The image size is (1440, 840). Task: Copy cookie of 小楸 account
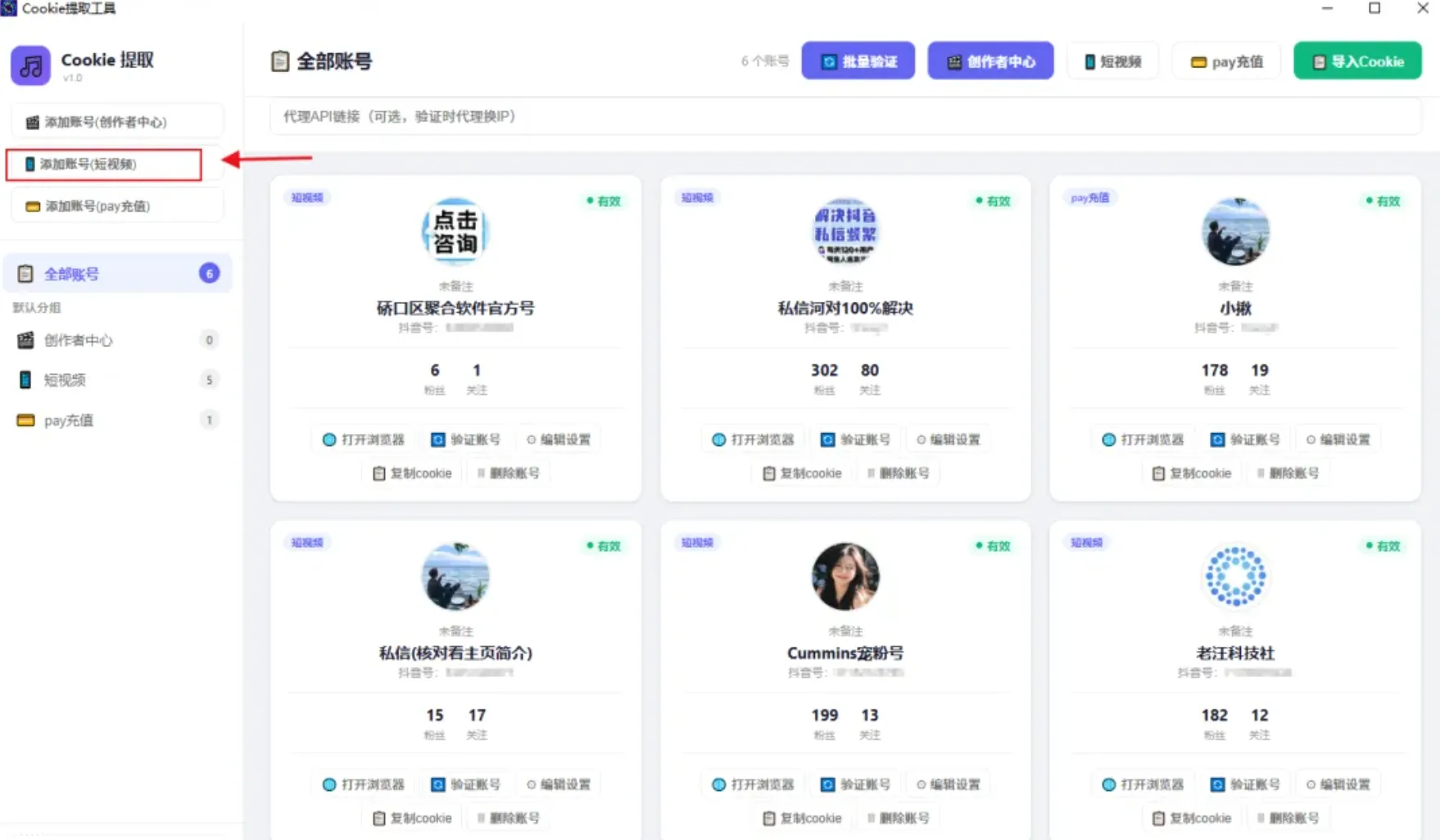tap(1192, 473)
